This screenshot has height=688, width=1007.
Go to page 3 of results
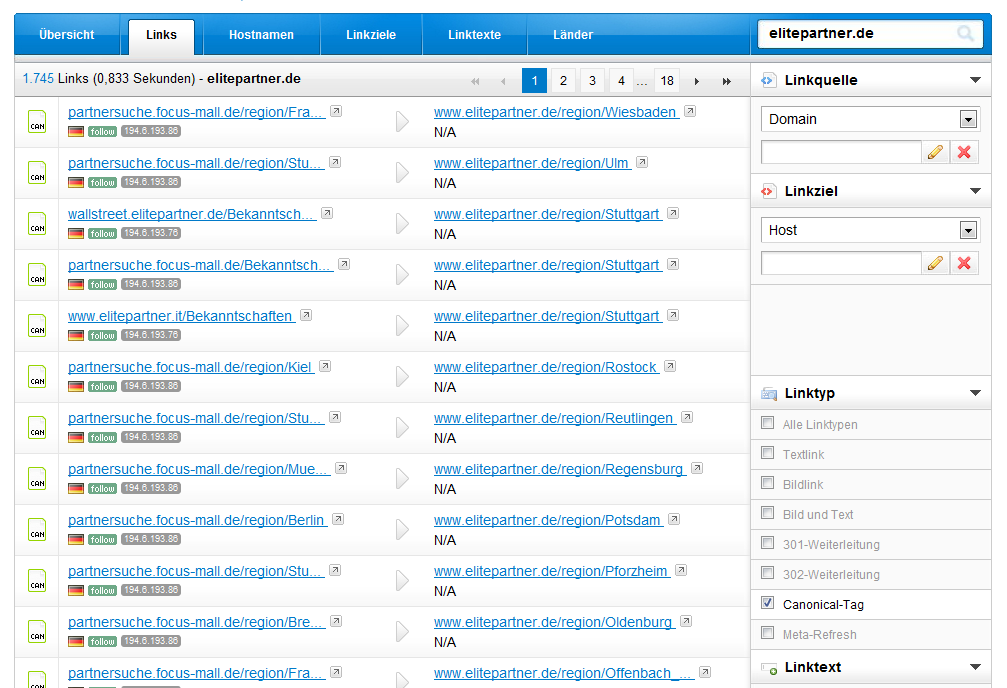point(592,81)
